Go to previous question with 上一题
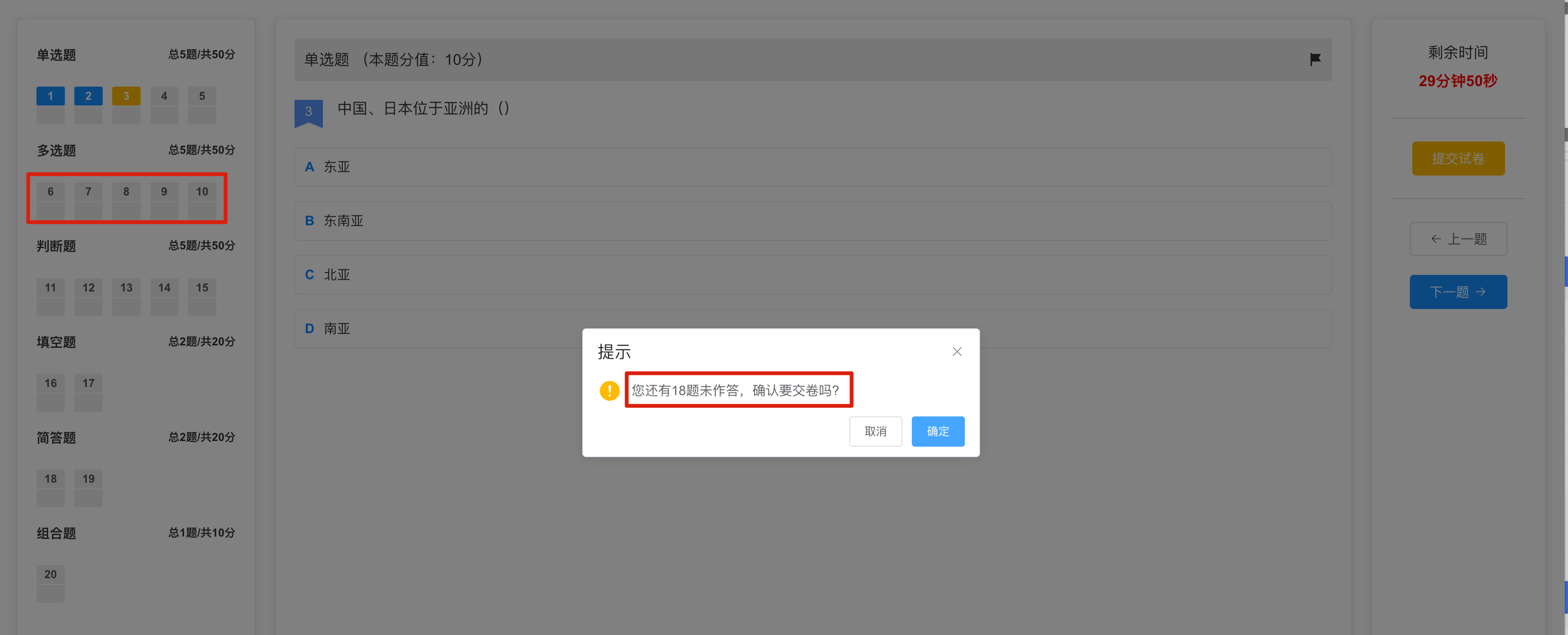This screenshot has width=1568, height=635. coord(1459,239)
